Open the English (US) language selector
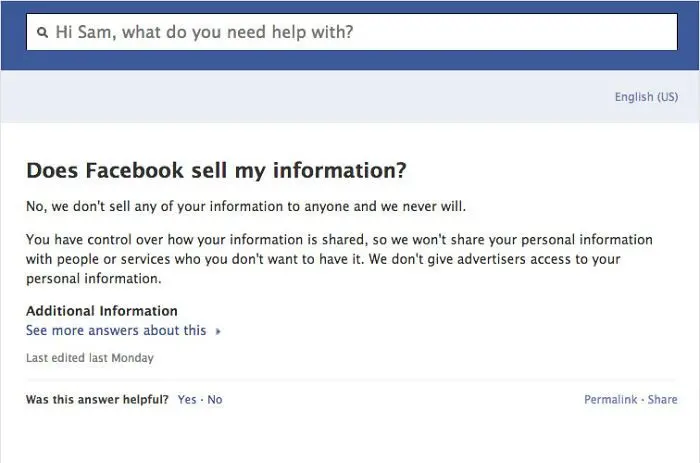The image size is (700, 463). pos(646,97)
